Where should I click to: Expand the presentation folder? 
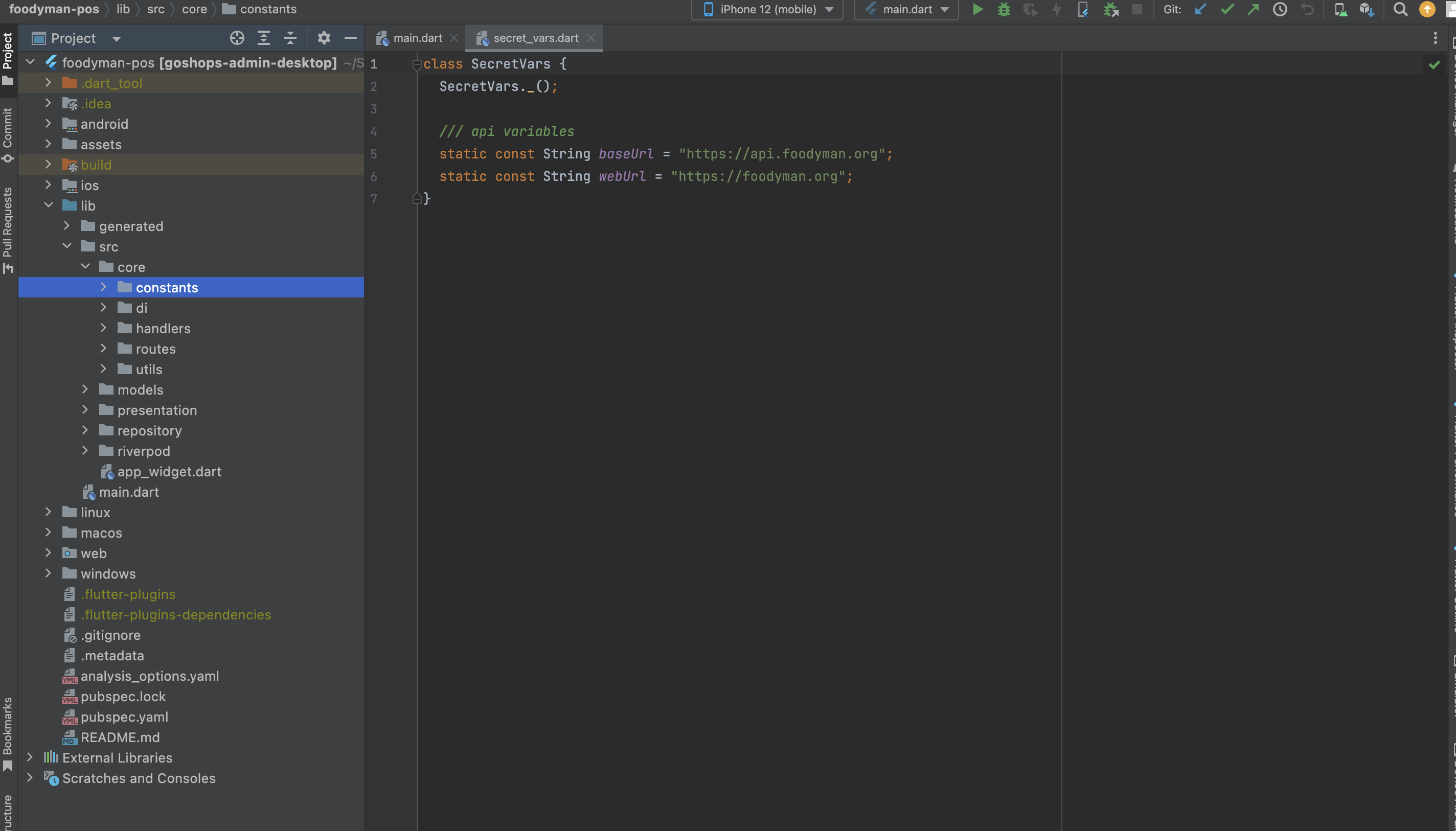pyautogui.click(x=85, y=409)
